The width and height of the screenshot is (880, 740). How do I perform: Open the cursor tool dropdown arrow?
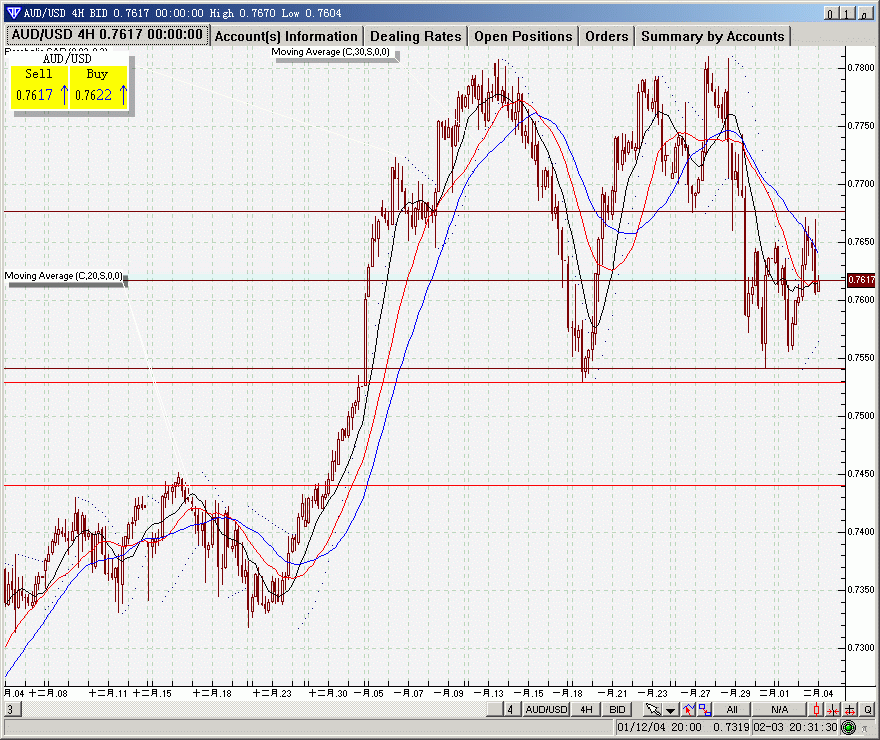[x=671, y=710]
